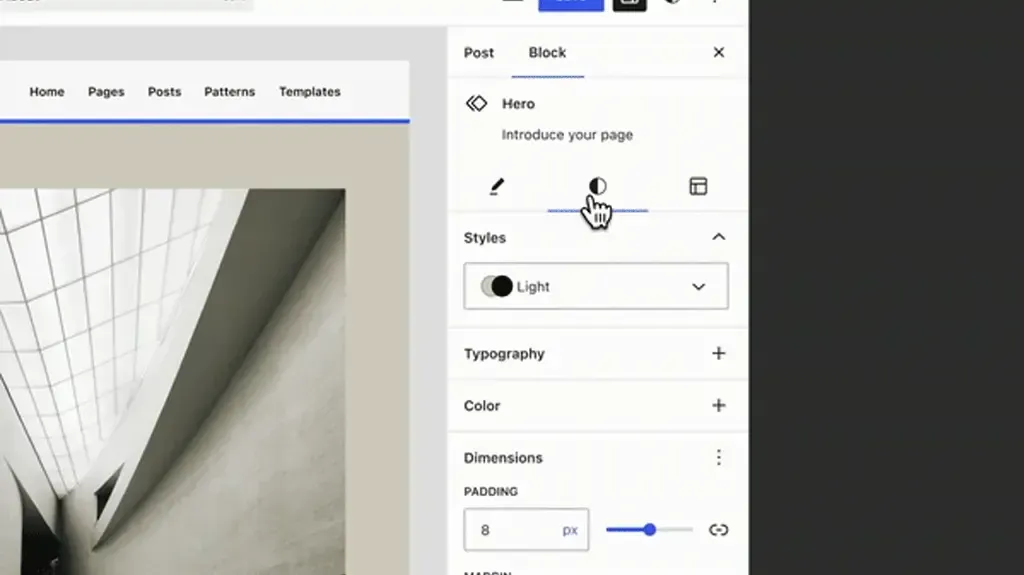Open Dimensions options three-dot menu
The height and width of the screenshot is (575, 1024).
coord(718,457)
